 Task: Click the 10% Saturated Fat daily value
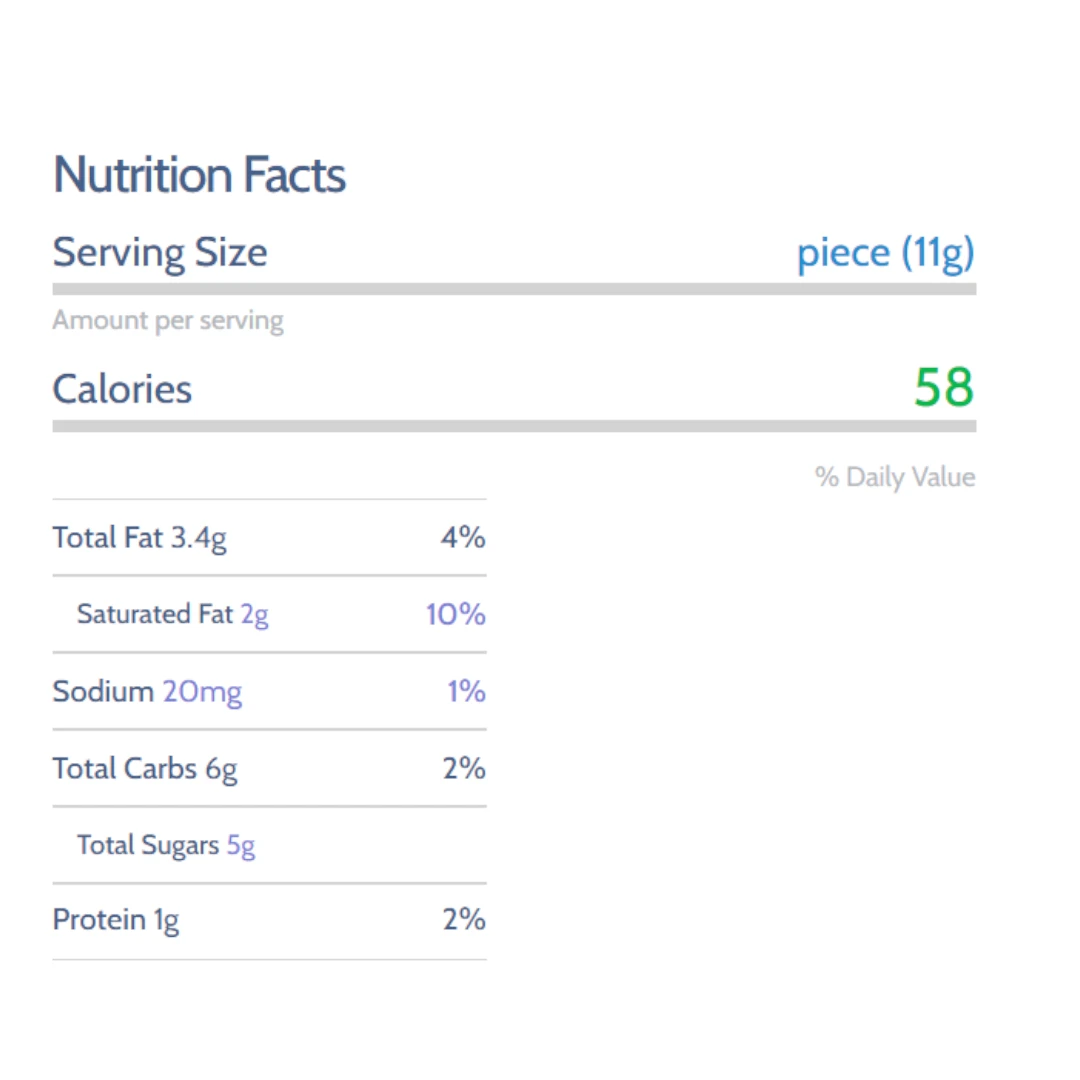pyautogui.click(x=456, y=614)
